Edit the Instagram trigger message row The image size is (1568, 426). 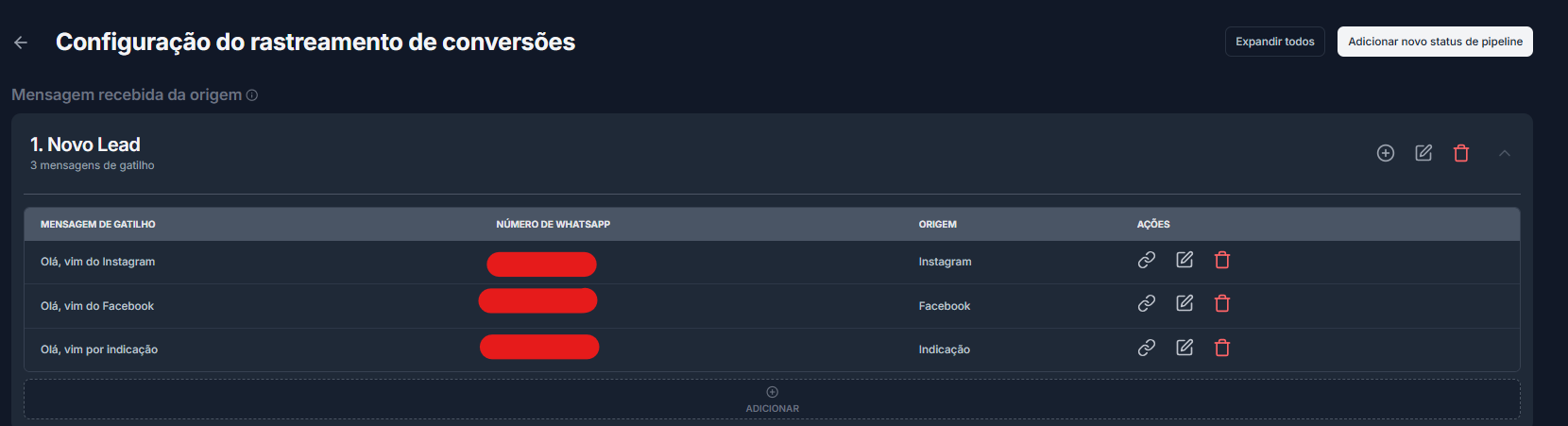(1185, 260)
